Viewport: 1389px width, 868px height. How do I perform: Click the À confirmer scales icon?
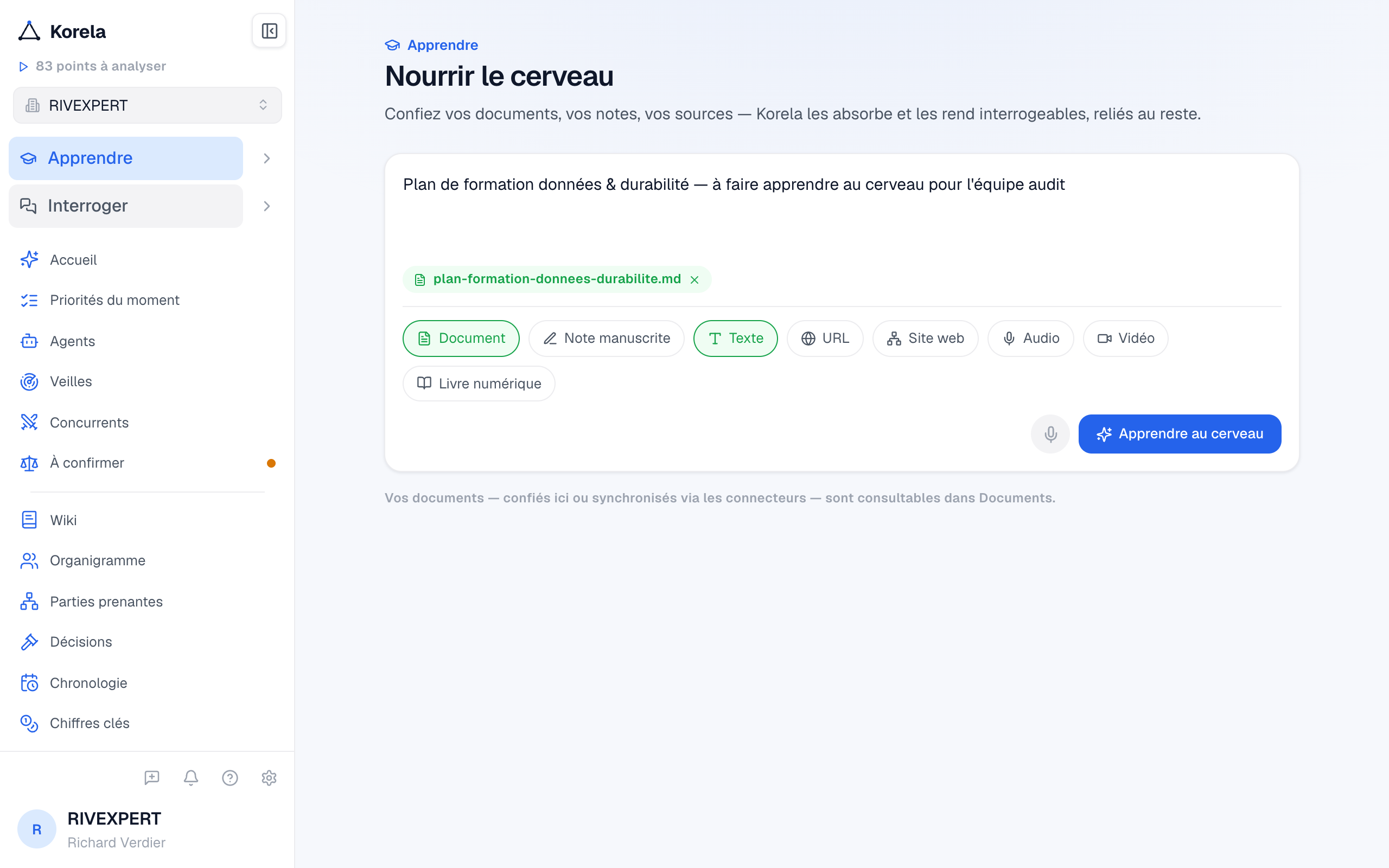(29, 463)
